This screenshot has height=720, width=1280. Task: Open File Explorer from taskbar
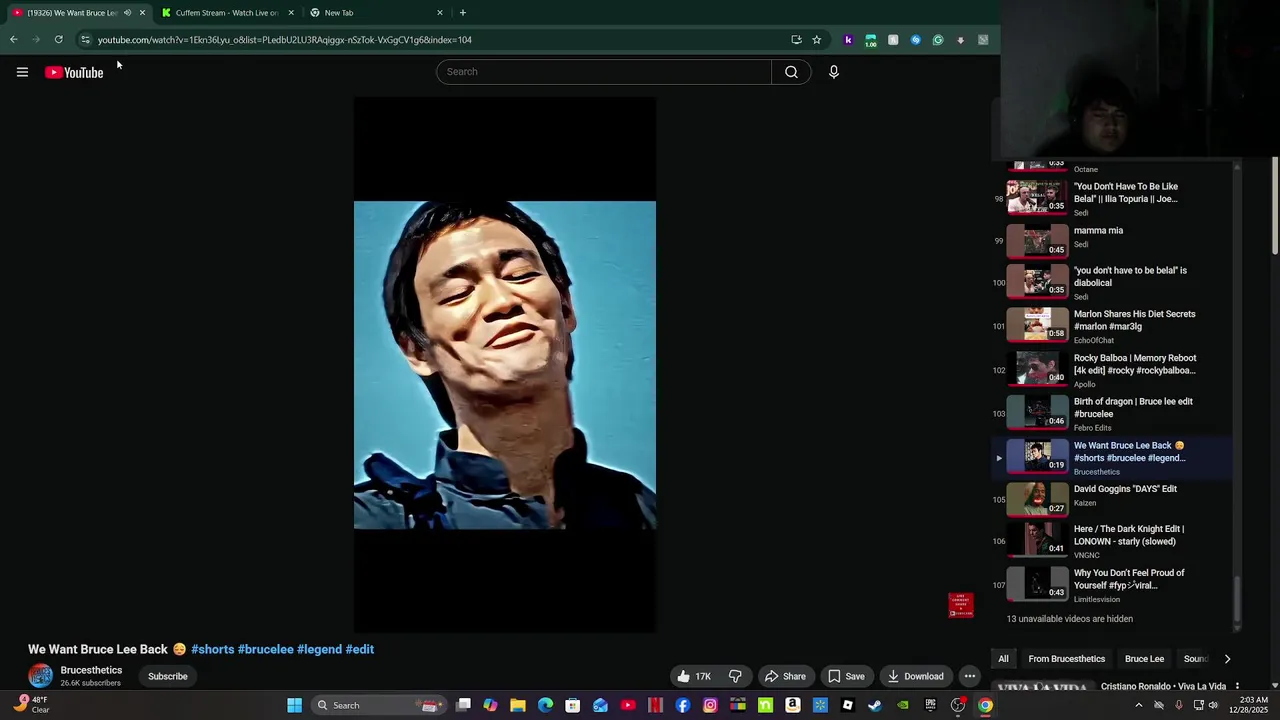(518, 705)
